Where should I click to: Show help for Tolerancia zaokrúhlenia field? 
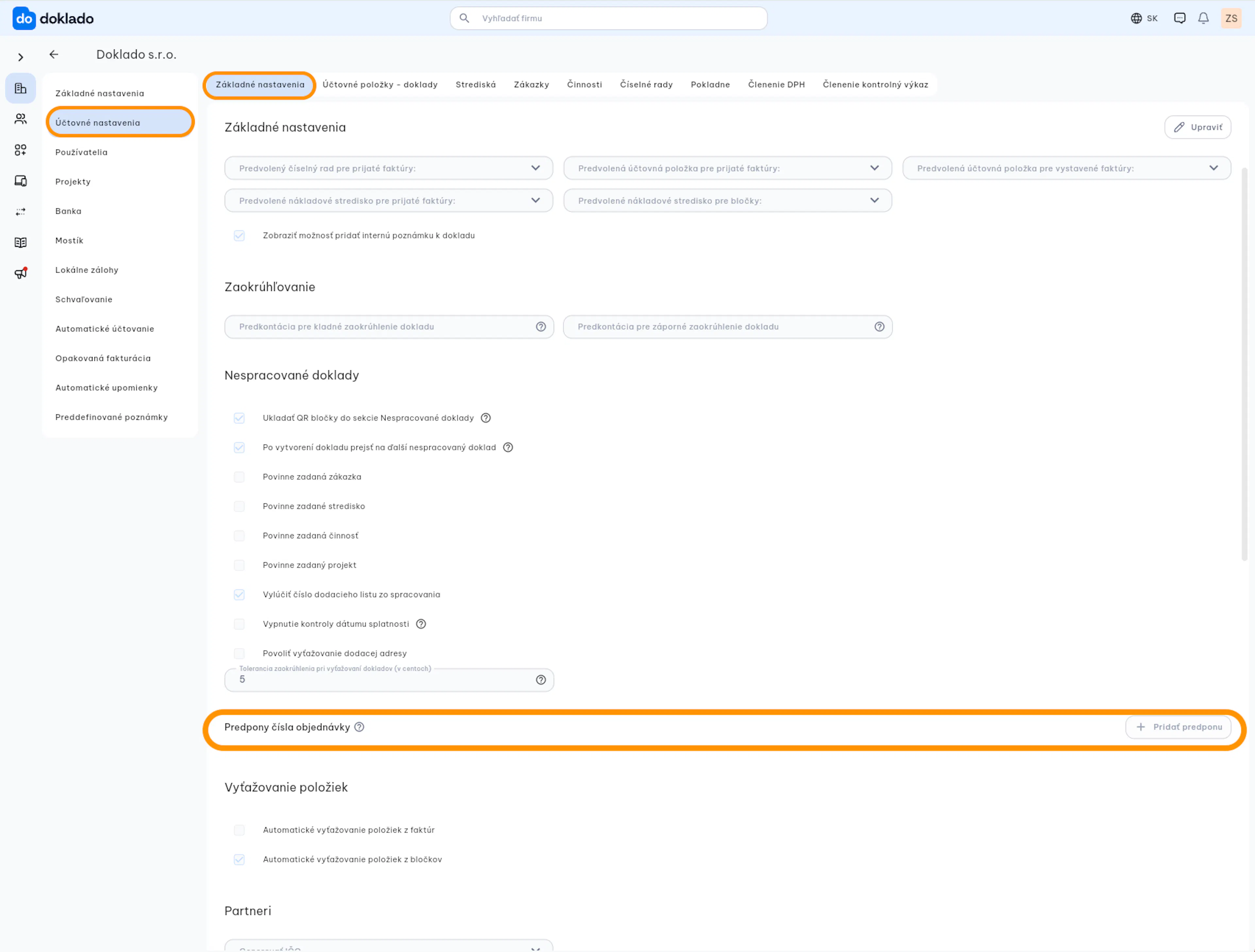[541, 680]
